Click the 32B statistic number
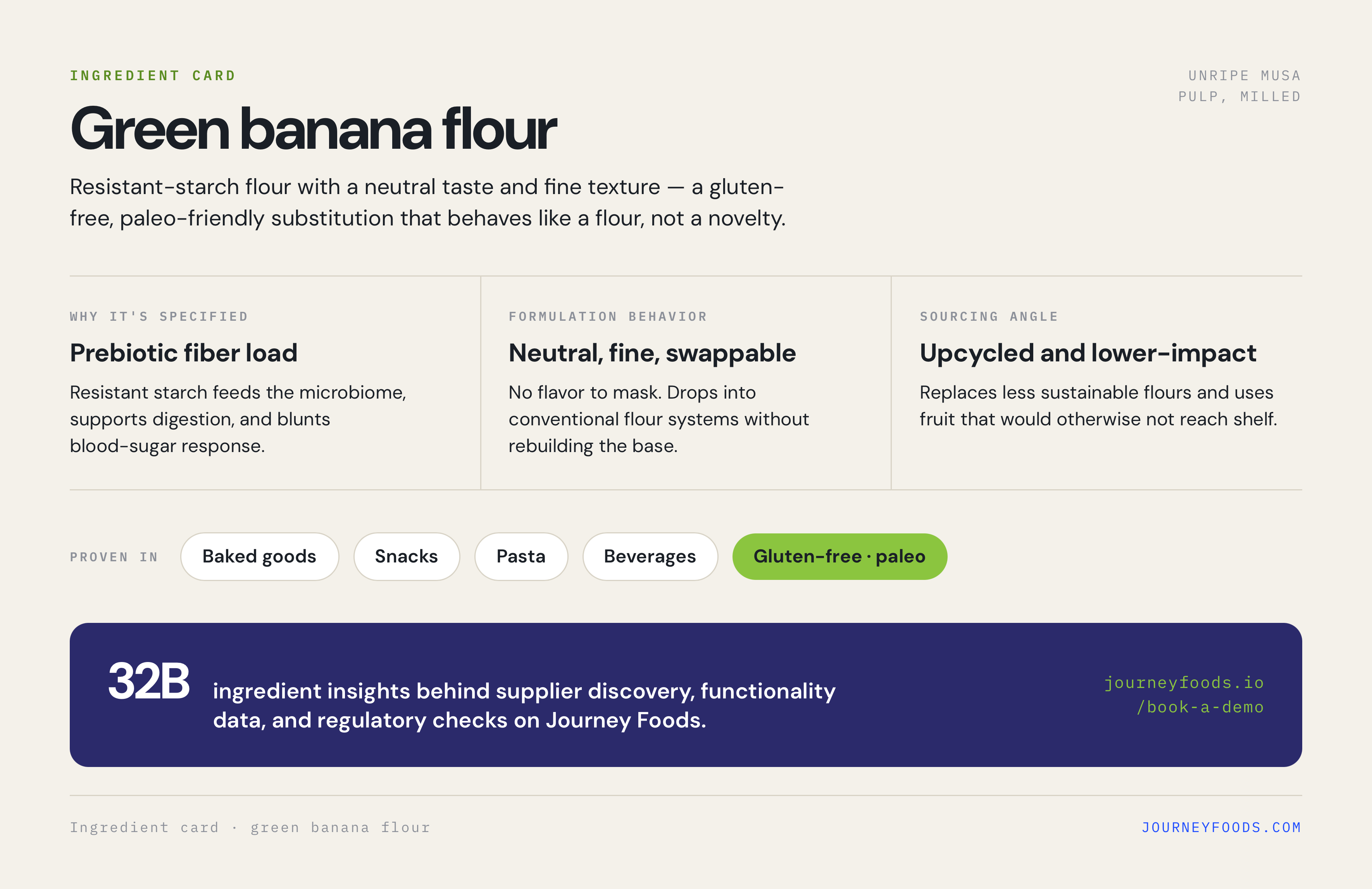This screenshot has height=889, width=1372. (149, 681)
